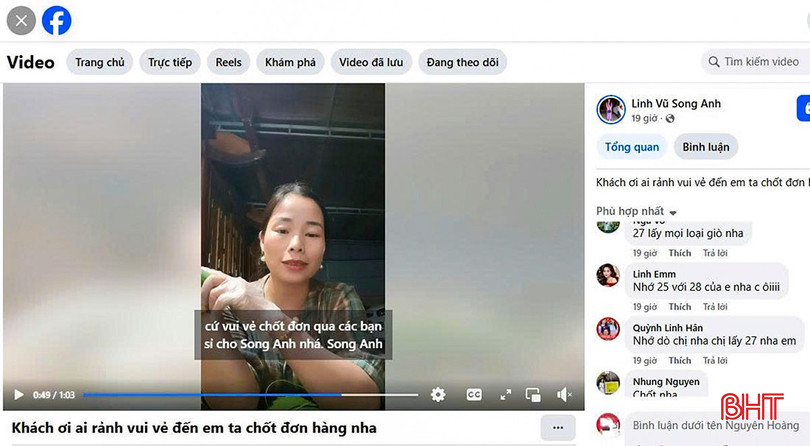This screenshot has height=446, width=810.
Task: Switch to the 'Bình luận' tab
Action: click(x=706, y=147)
